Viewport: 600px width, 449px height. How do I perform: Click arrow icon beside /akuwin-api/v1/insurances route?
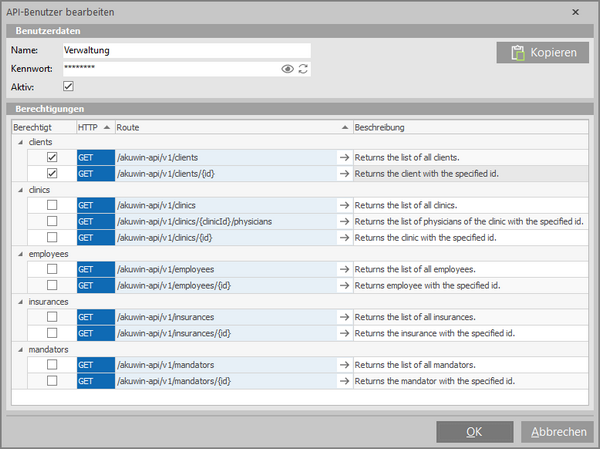coord(344,317)
